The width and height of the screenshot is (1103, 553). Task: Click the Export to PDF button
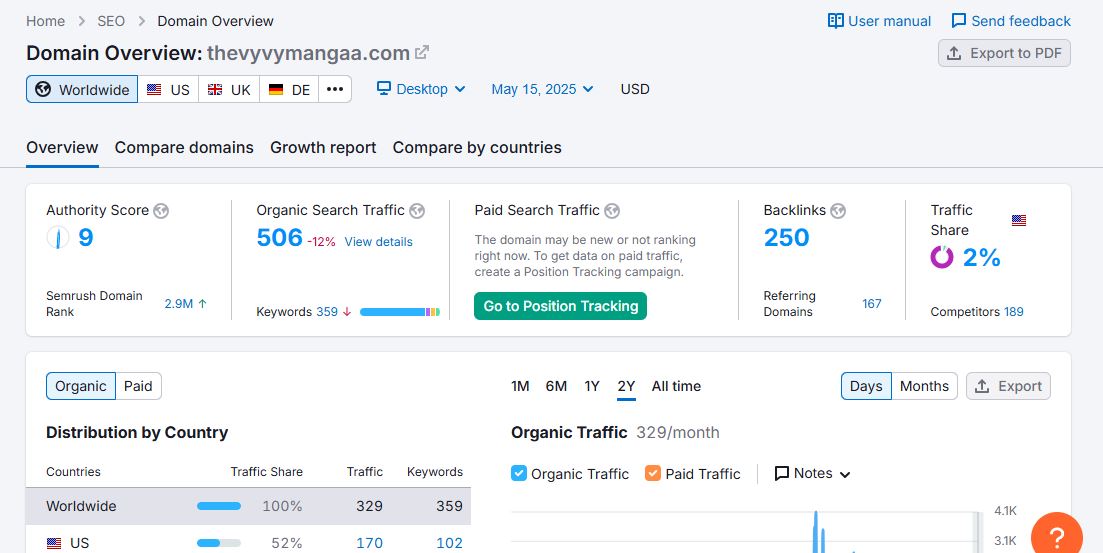coord(1004,53)
